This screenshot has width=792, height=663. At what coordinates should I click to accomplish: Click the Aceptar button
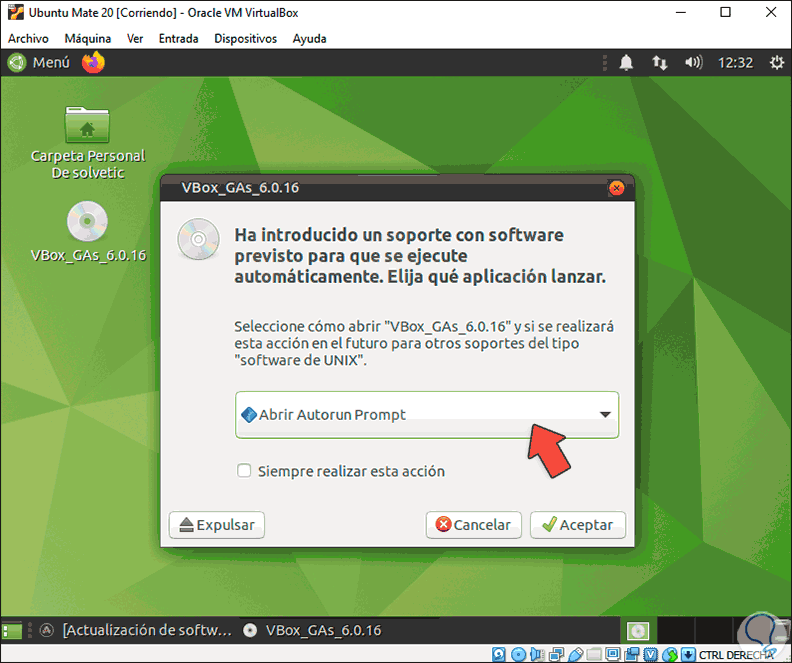click(x=578, y=525)
